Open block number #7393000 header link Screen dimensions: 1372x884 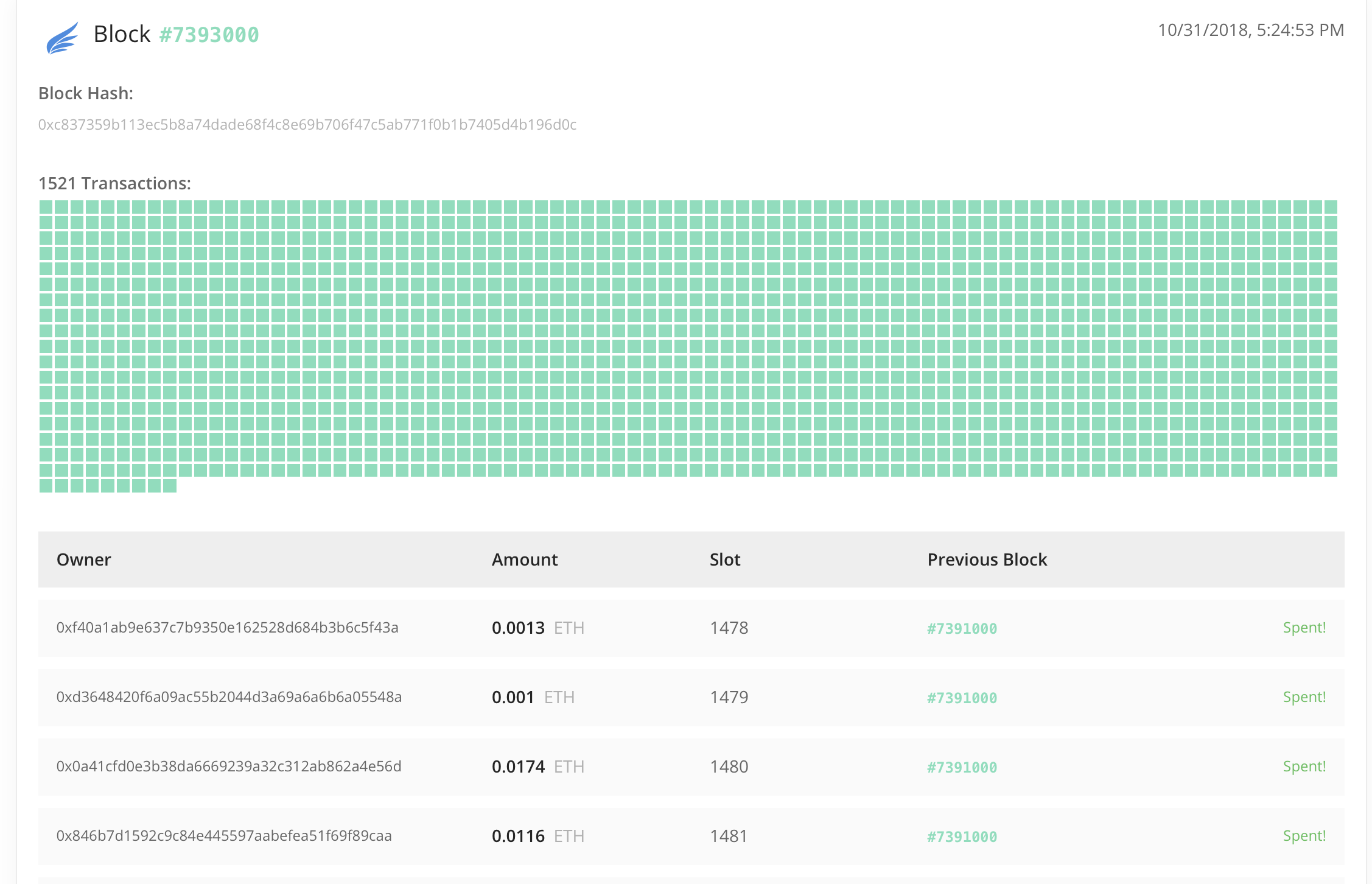click(209, 35)
